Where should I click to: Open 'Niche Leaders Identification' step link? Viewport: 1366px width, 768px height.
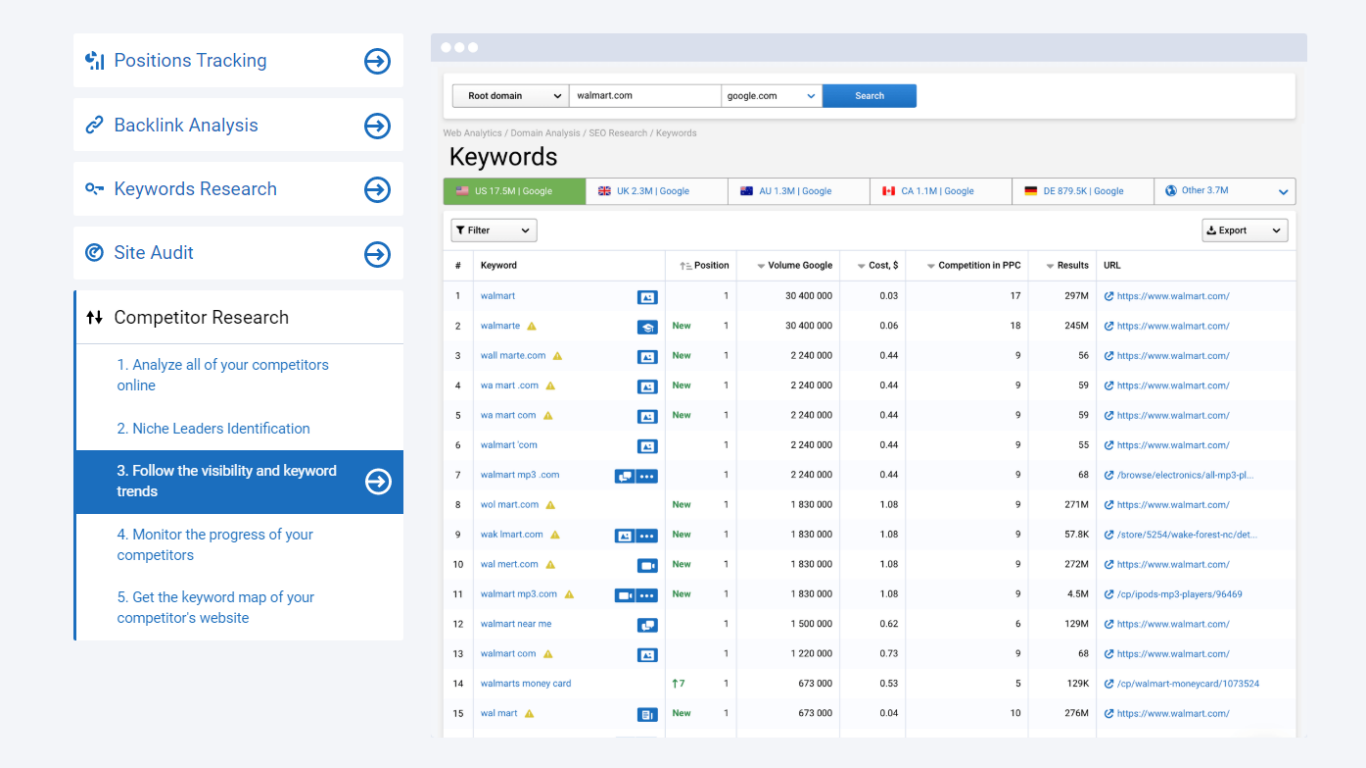coord(213,428)
